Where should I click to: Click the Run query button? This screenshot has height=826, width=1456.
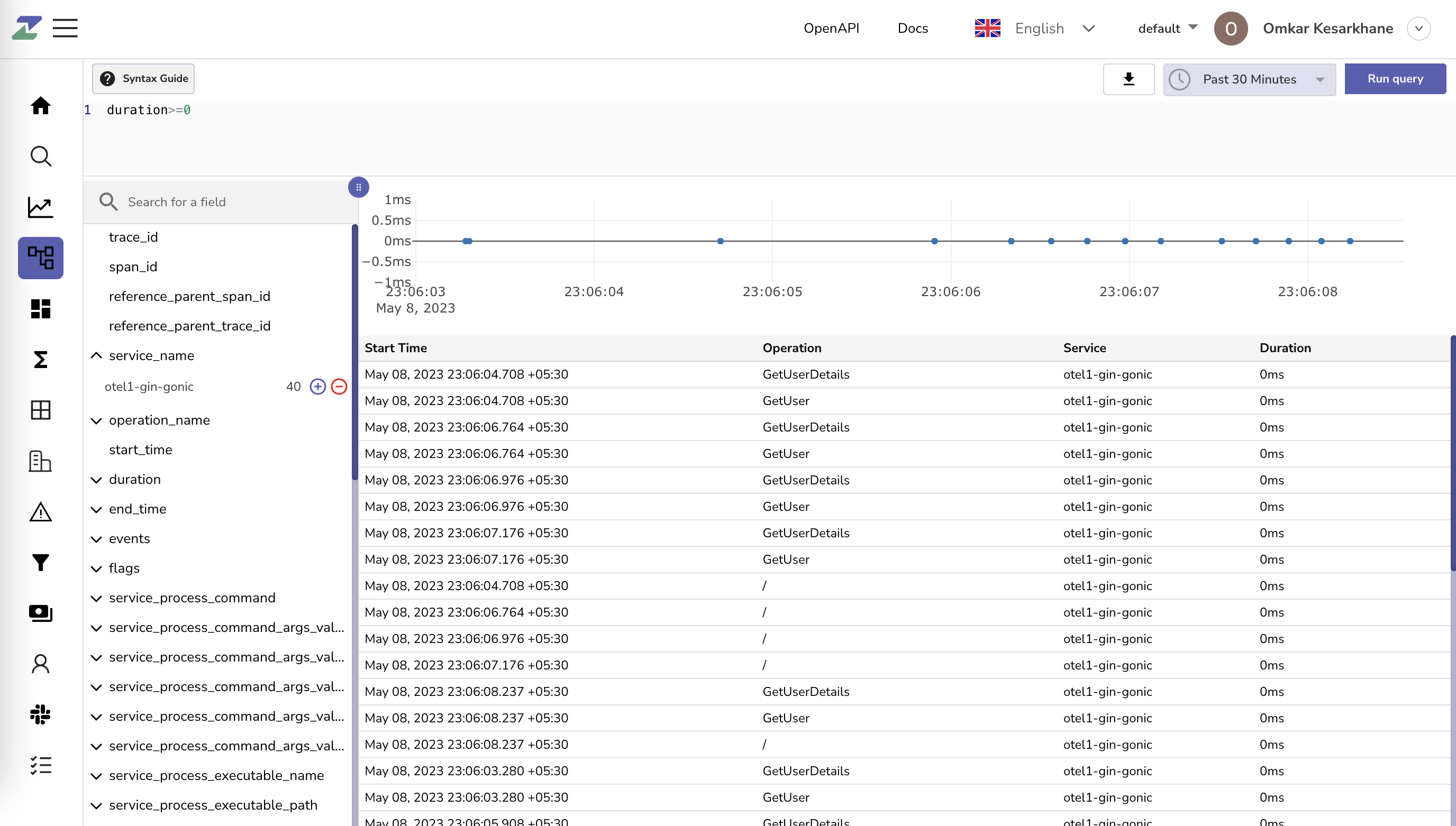pos(1395,79)
